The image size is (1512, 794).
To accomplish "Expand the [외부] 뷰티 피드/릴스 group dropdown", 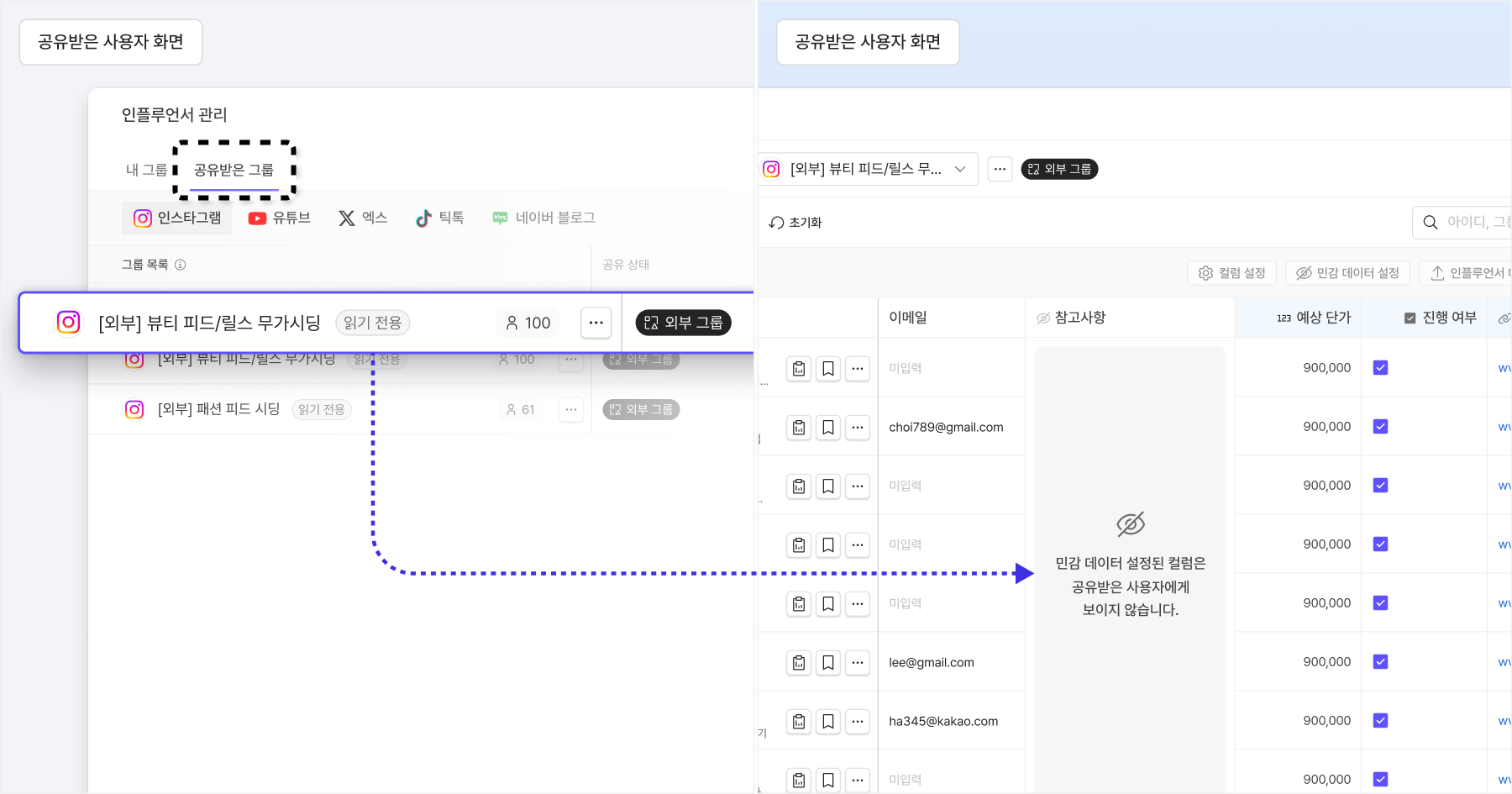I will pos(959,169).
